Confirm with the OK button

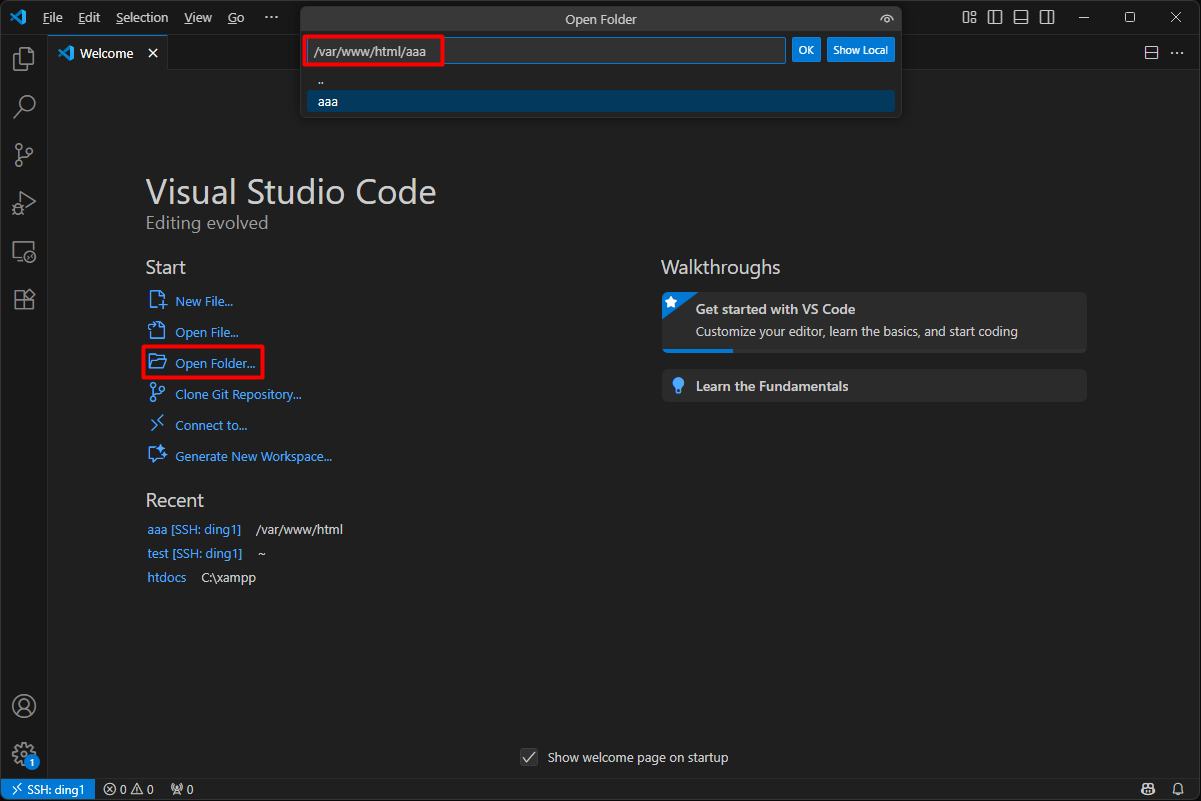click(x=806, y=50)
